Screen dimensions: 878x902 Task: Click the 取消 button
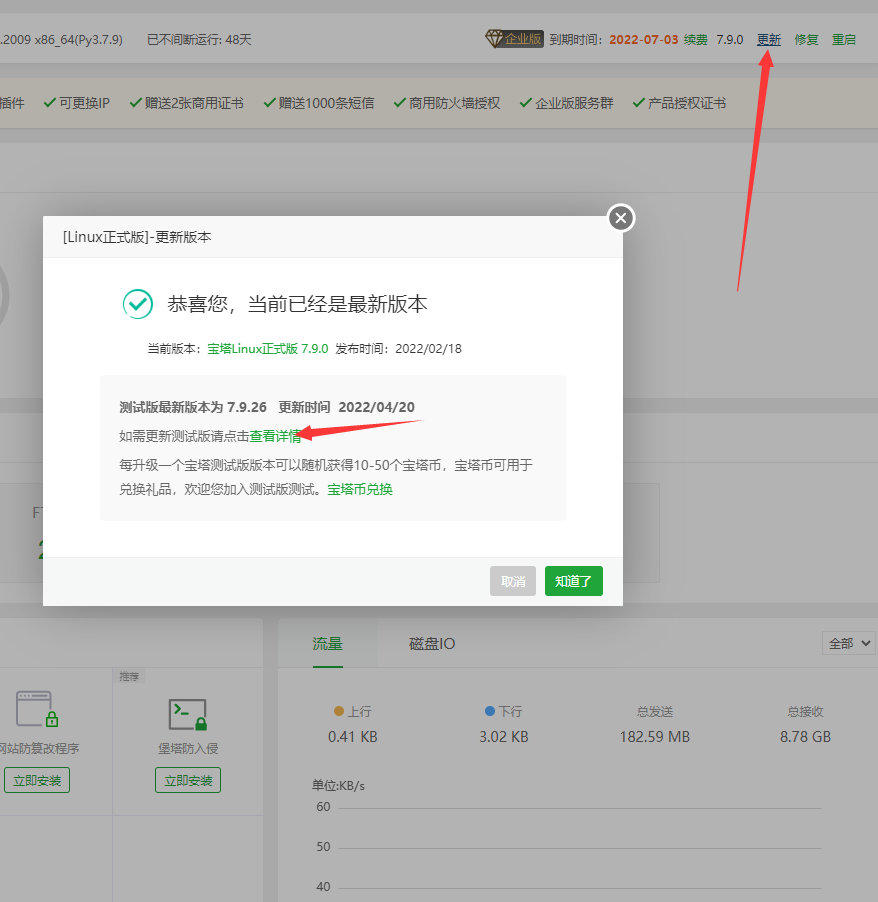[513, 581]
